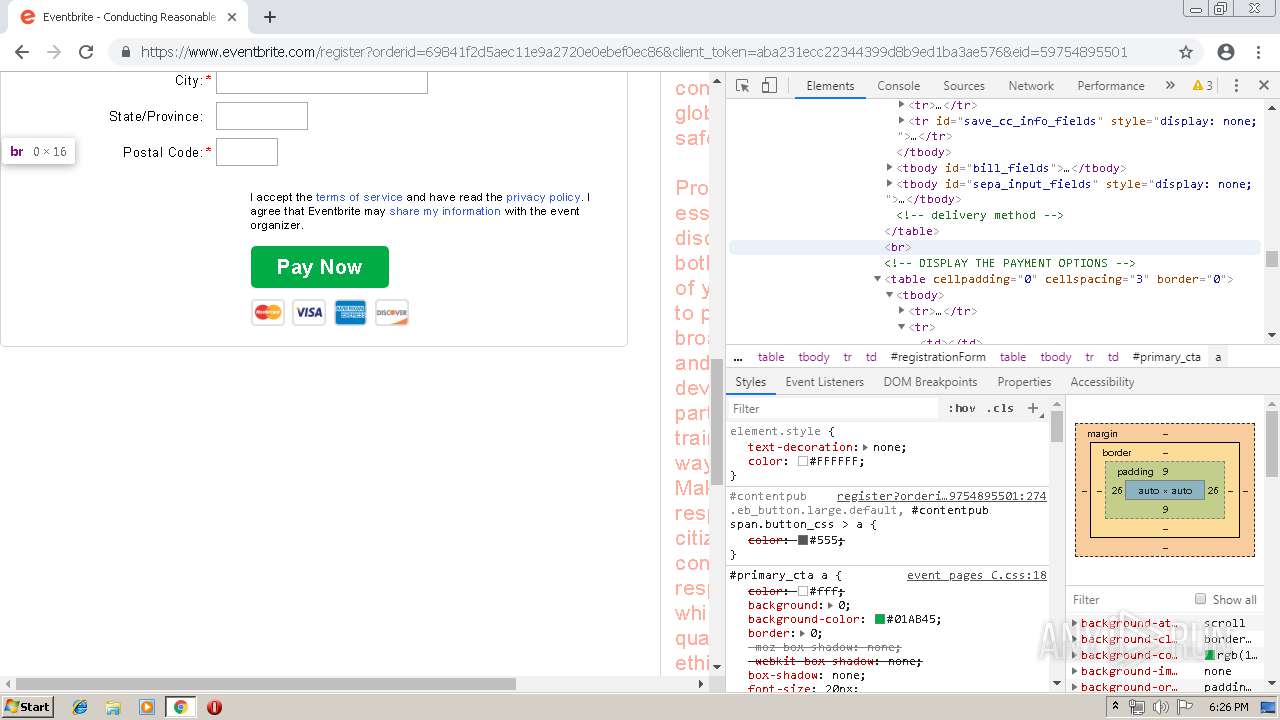This screenshot has height=720, width=1280.
Task: Expand the bill_fields tbody node
Action: [889, 168]
